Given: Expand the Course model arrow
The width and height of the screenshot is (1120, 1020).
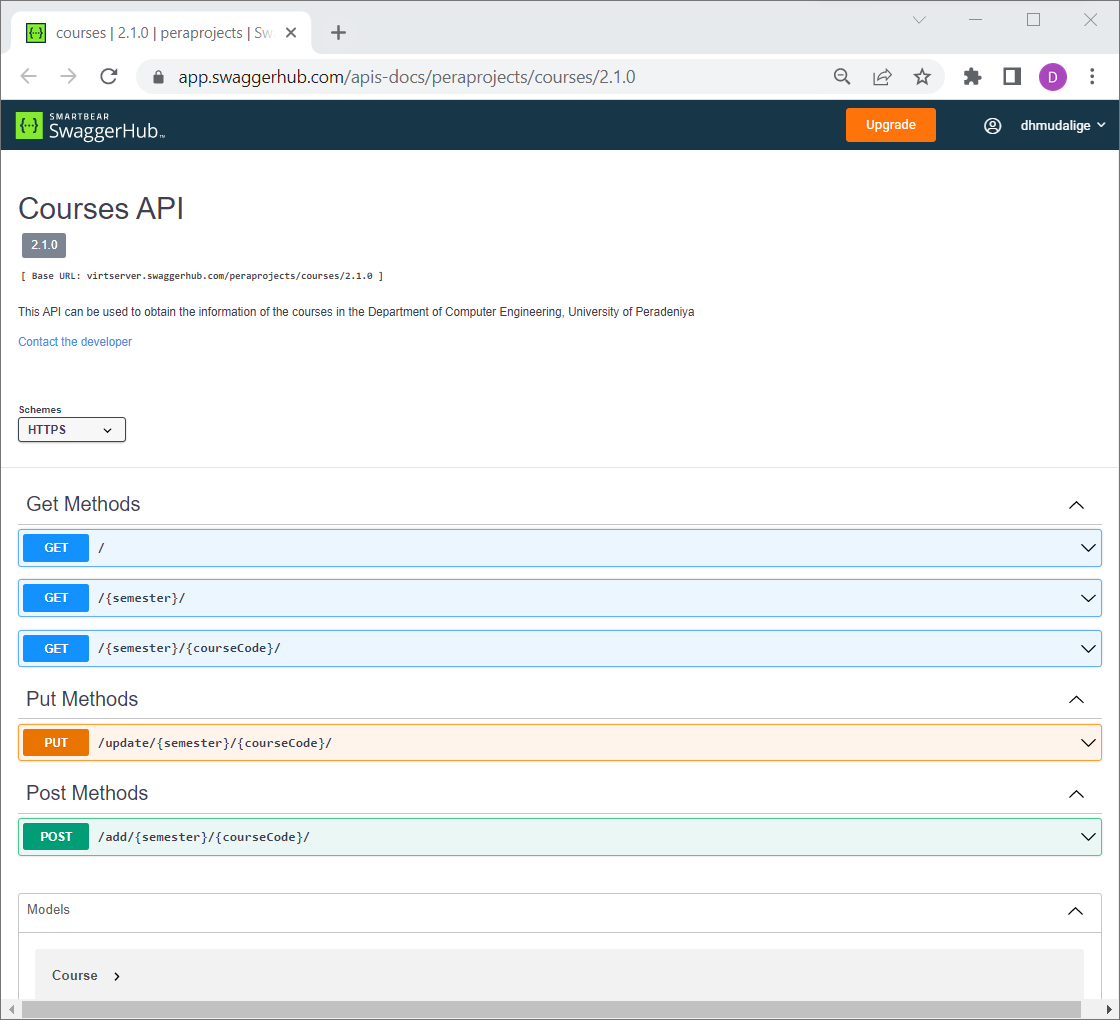Looking at the screenshot, I should (x=116, y=976).
